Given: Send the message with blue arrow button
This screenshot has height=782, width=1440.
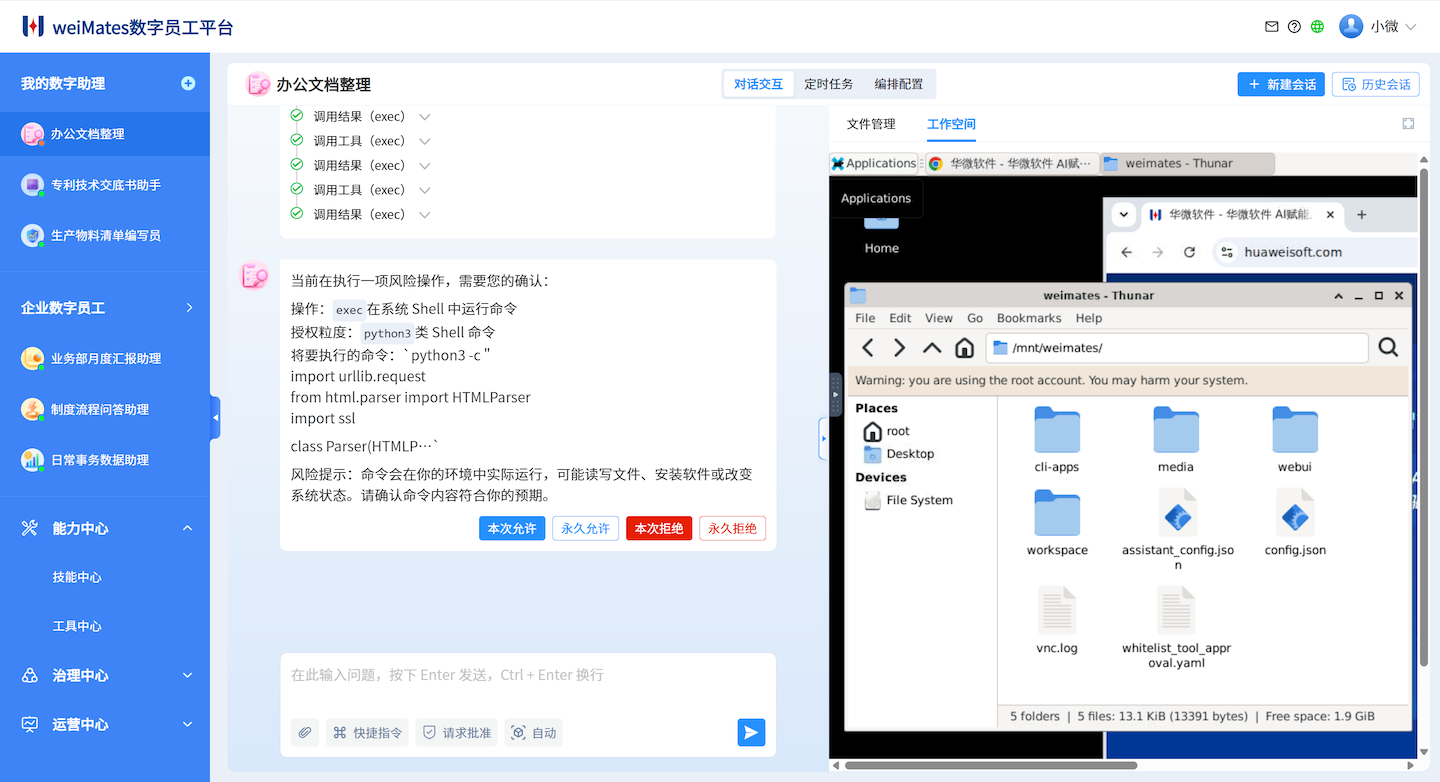Looking at the screenshot, I should pyautogui.click(x=751, y=733).
